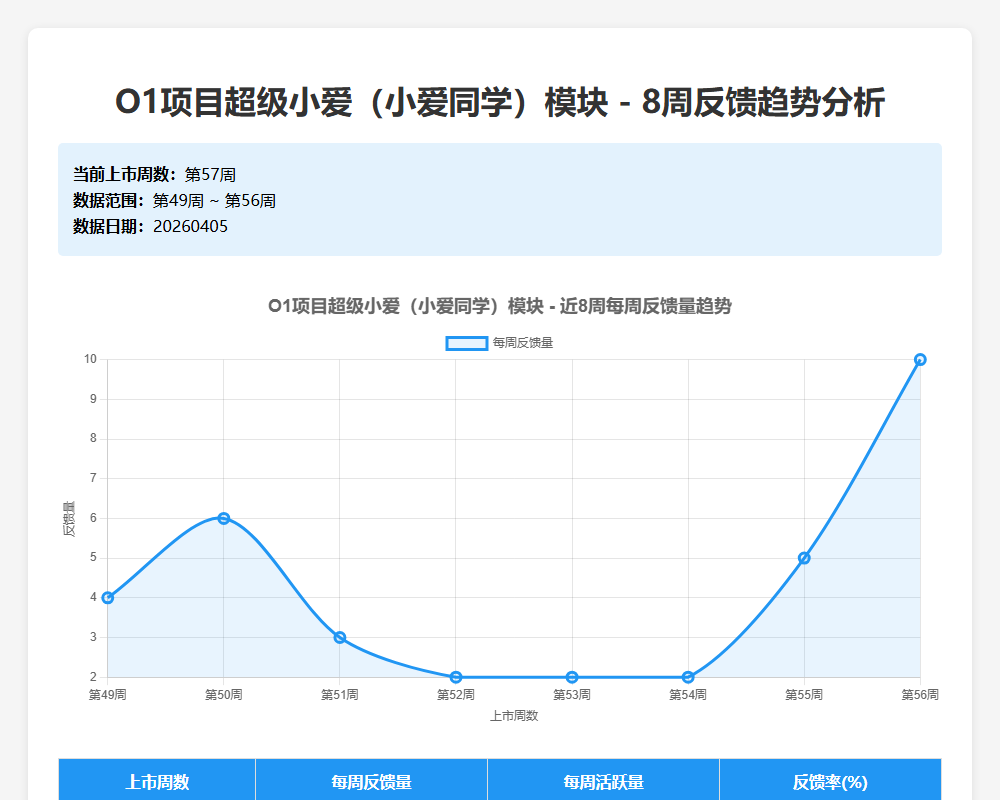The image size is (1000, 800).
Task: Click the y-axis tick label 8
Action: (x=94, y=439)
